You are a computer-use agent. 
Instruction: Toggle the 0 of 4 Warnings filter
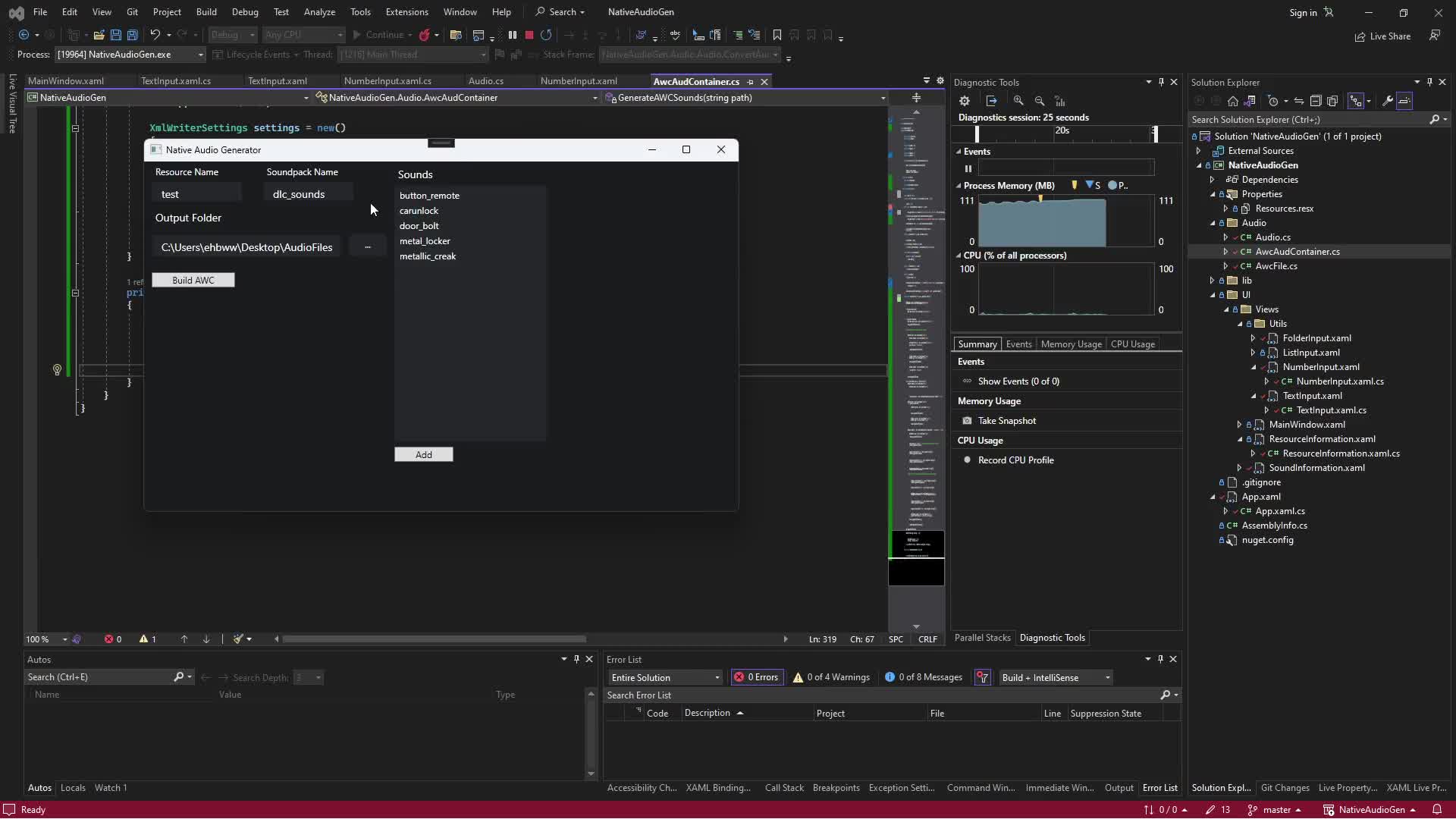[830, 678]
